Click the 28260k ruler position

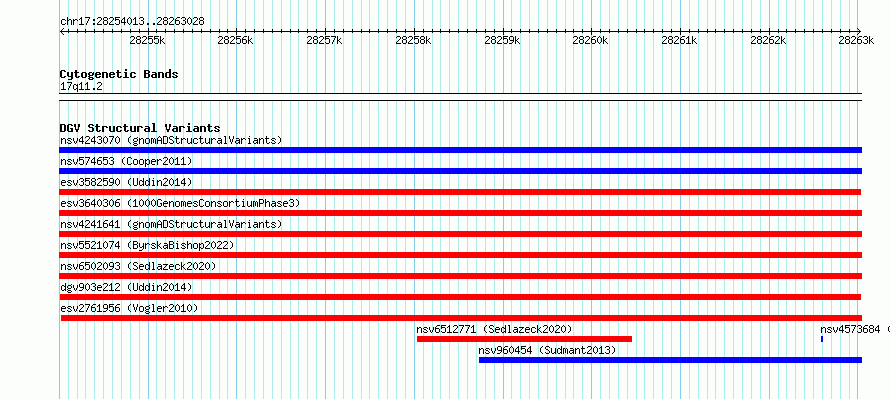pos(590,40)
